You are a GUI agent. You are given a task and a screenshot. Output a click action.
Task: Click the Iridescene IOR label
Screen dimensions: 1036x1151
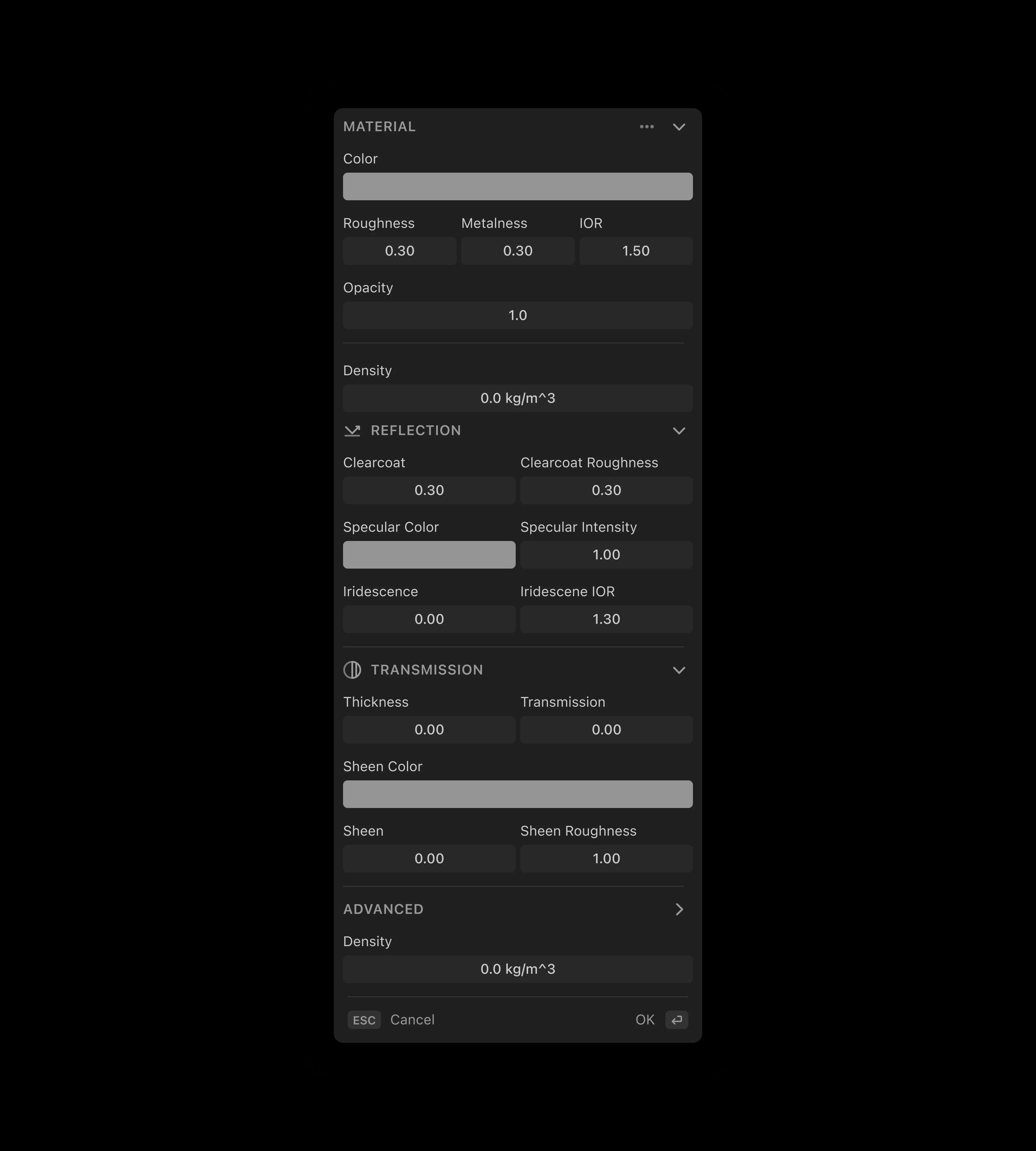pyautogui.click(x=567, y=592)
